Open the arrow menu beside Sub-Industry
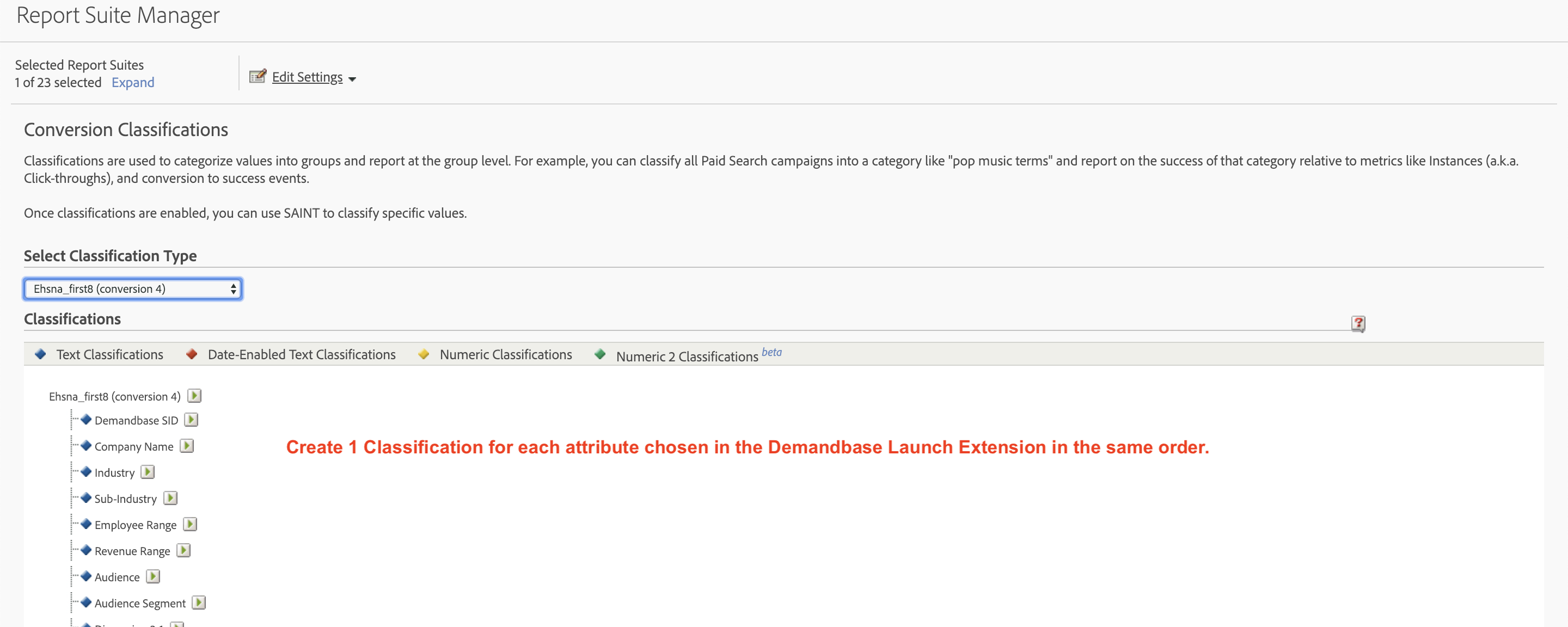The height and width of the screenshot is (627, 1568). [170, 498]
